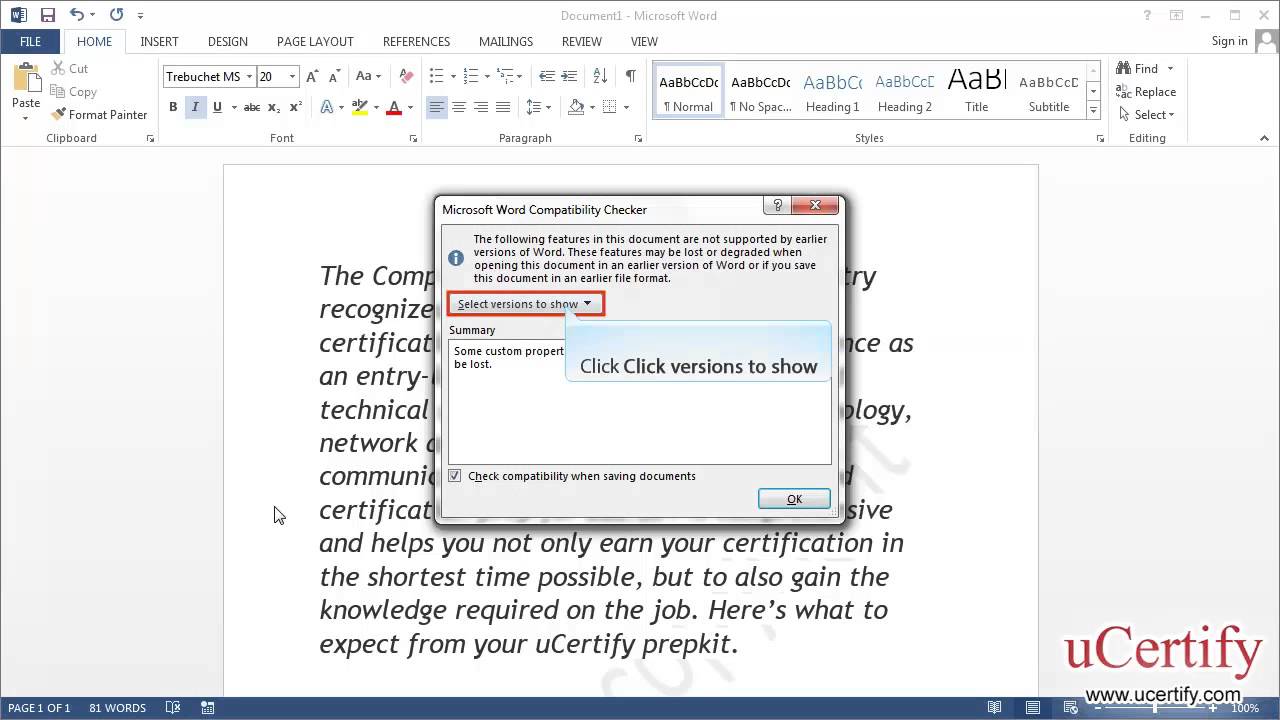Apply the Subtitle style
Viewport: 1280px width, 720px height.
(x=1049, y=92)
